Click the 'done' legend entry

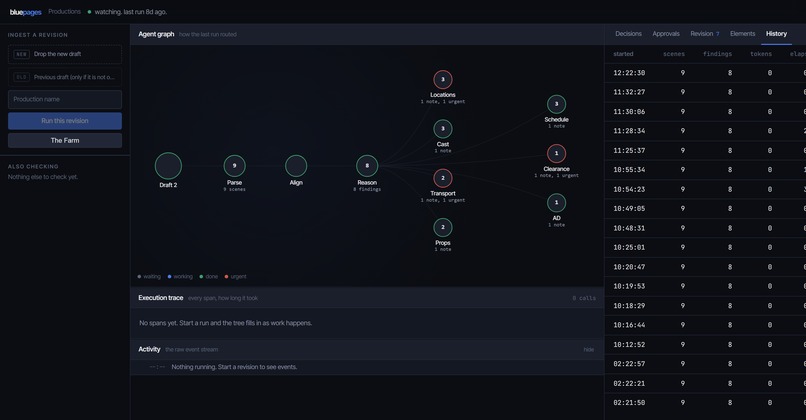click(x=209, y=277)
